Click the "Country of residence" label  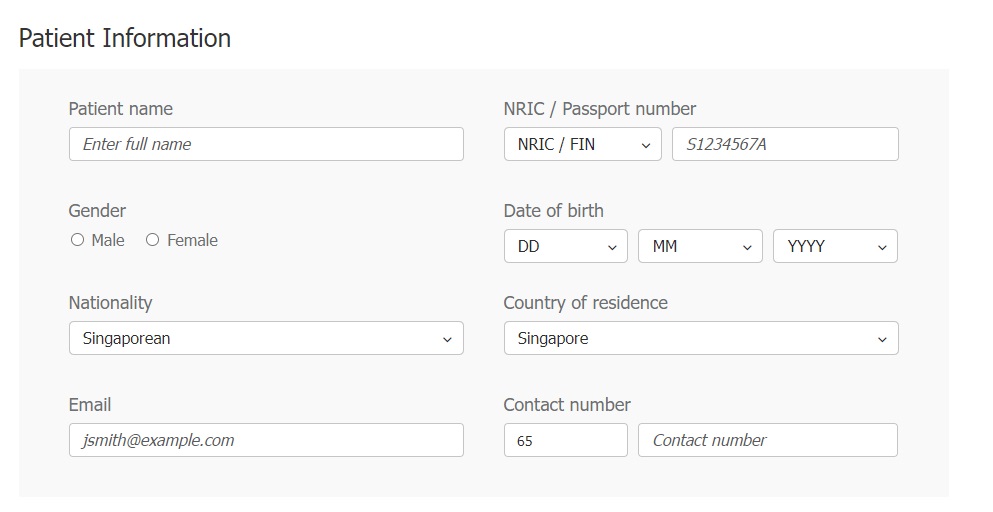585,303
